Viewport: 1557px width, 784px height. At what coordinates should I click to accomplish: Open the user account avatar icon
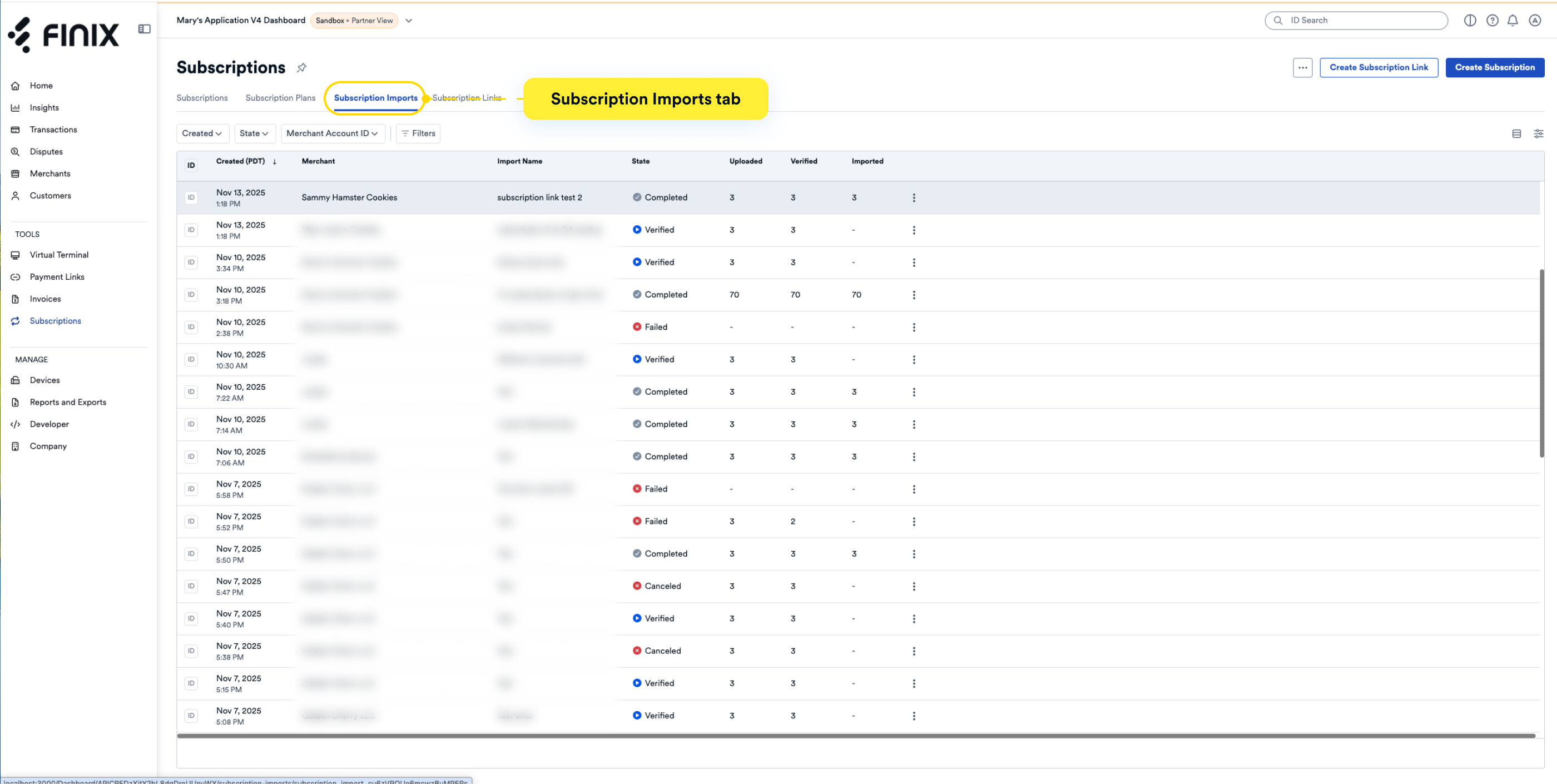(1535, 21)
